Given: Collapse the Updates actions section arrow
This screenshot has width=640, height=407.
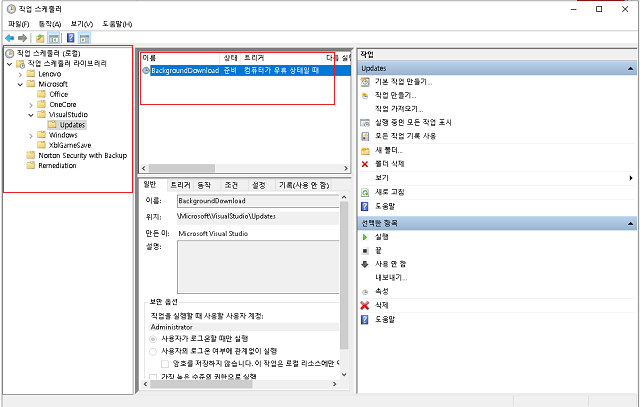Looking at the screenshot, I should [x=631, y=69].
